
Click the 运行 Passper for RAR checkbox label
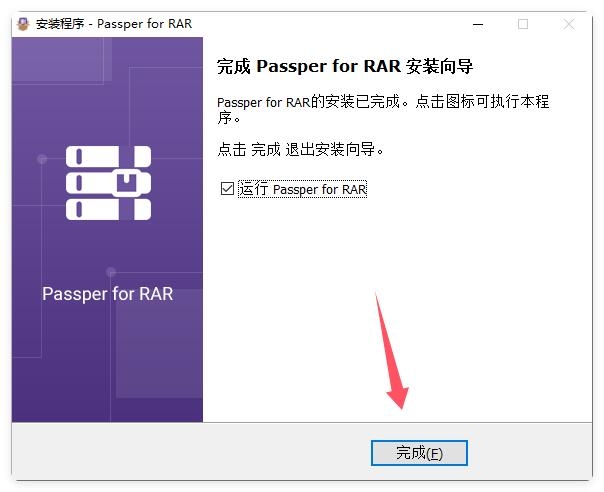pos(302,189)
